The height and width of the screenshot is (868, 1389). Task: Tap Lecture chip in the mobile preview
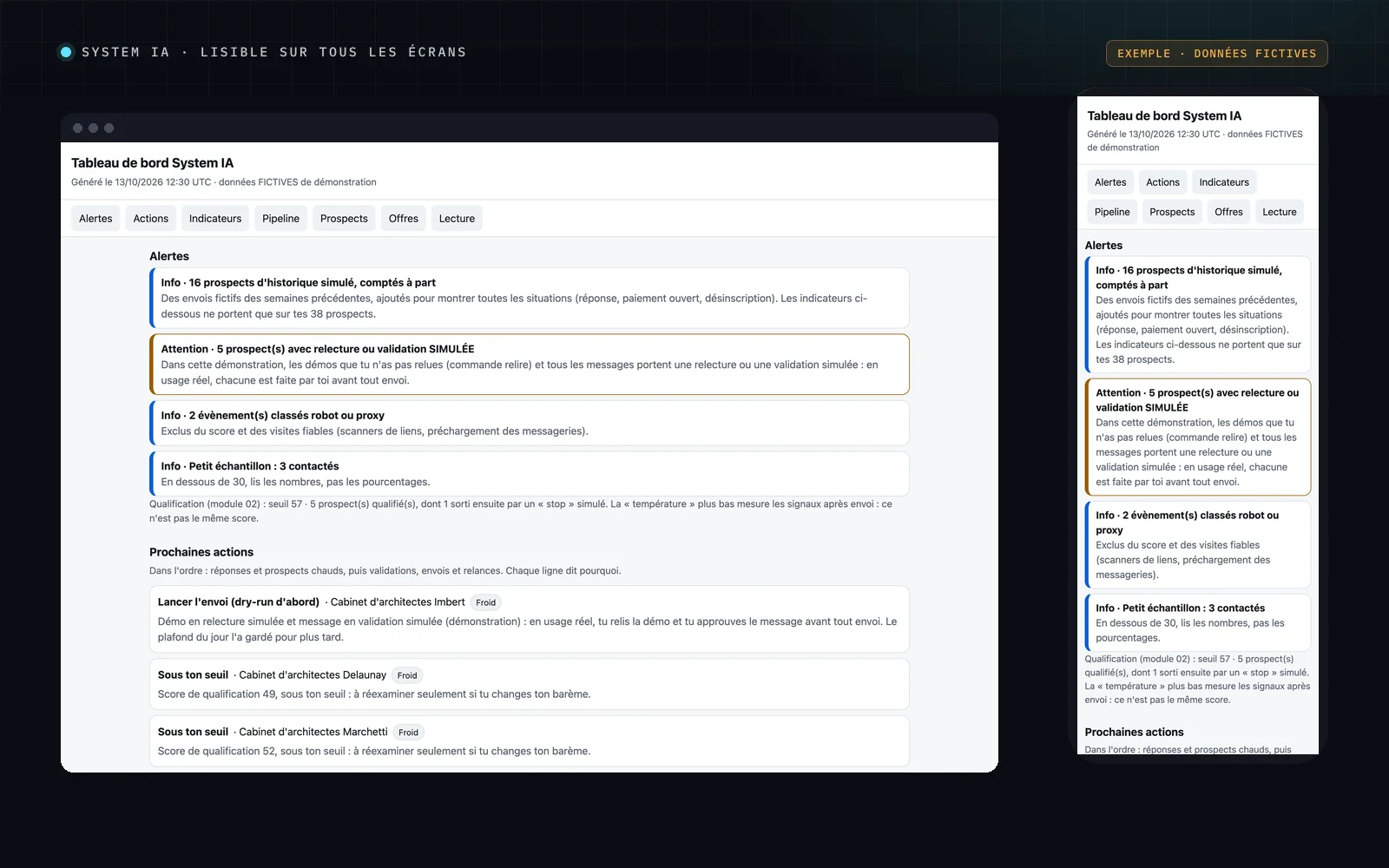tap(1280, 212)
